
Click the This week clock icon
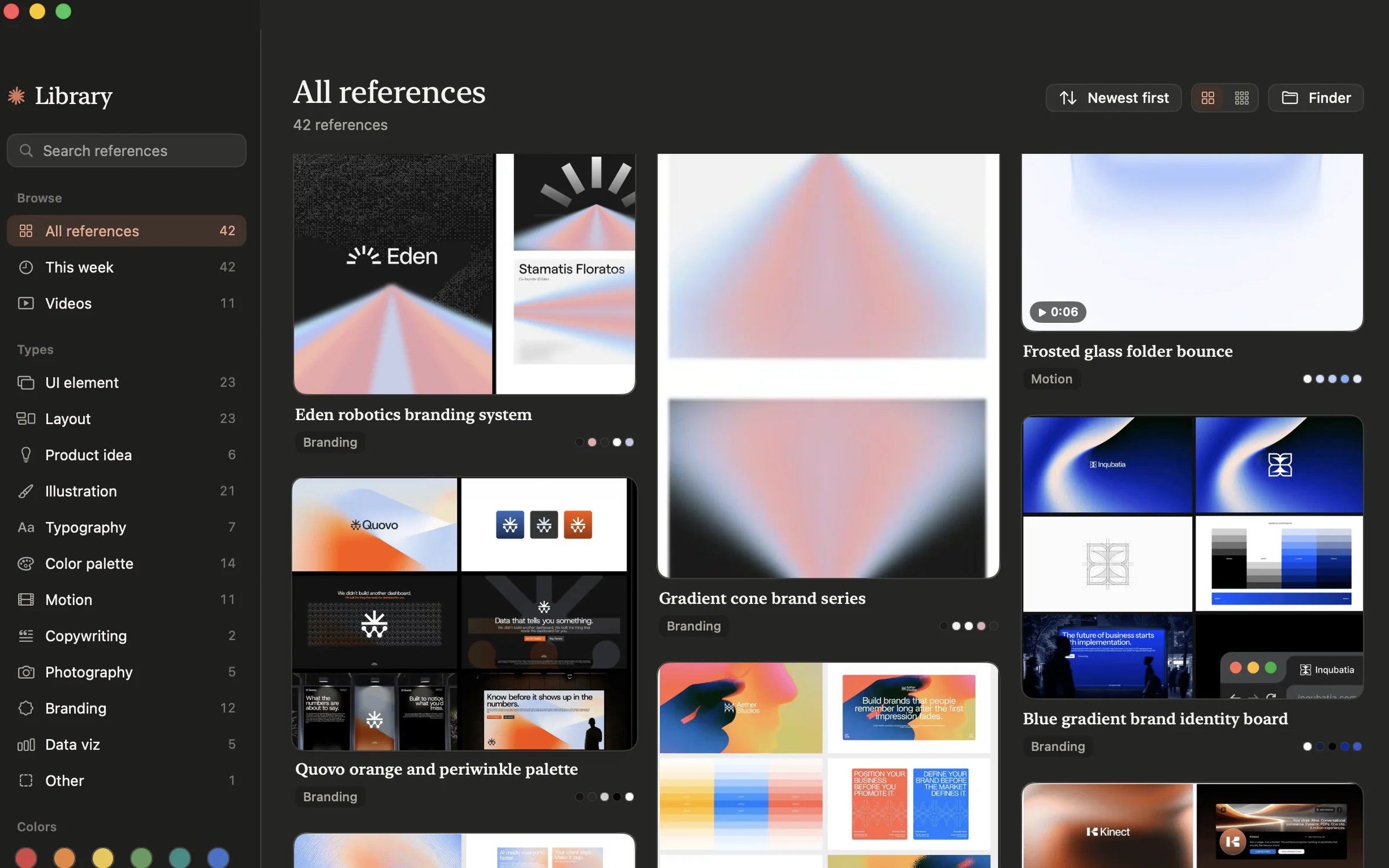(25, 267)
